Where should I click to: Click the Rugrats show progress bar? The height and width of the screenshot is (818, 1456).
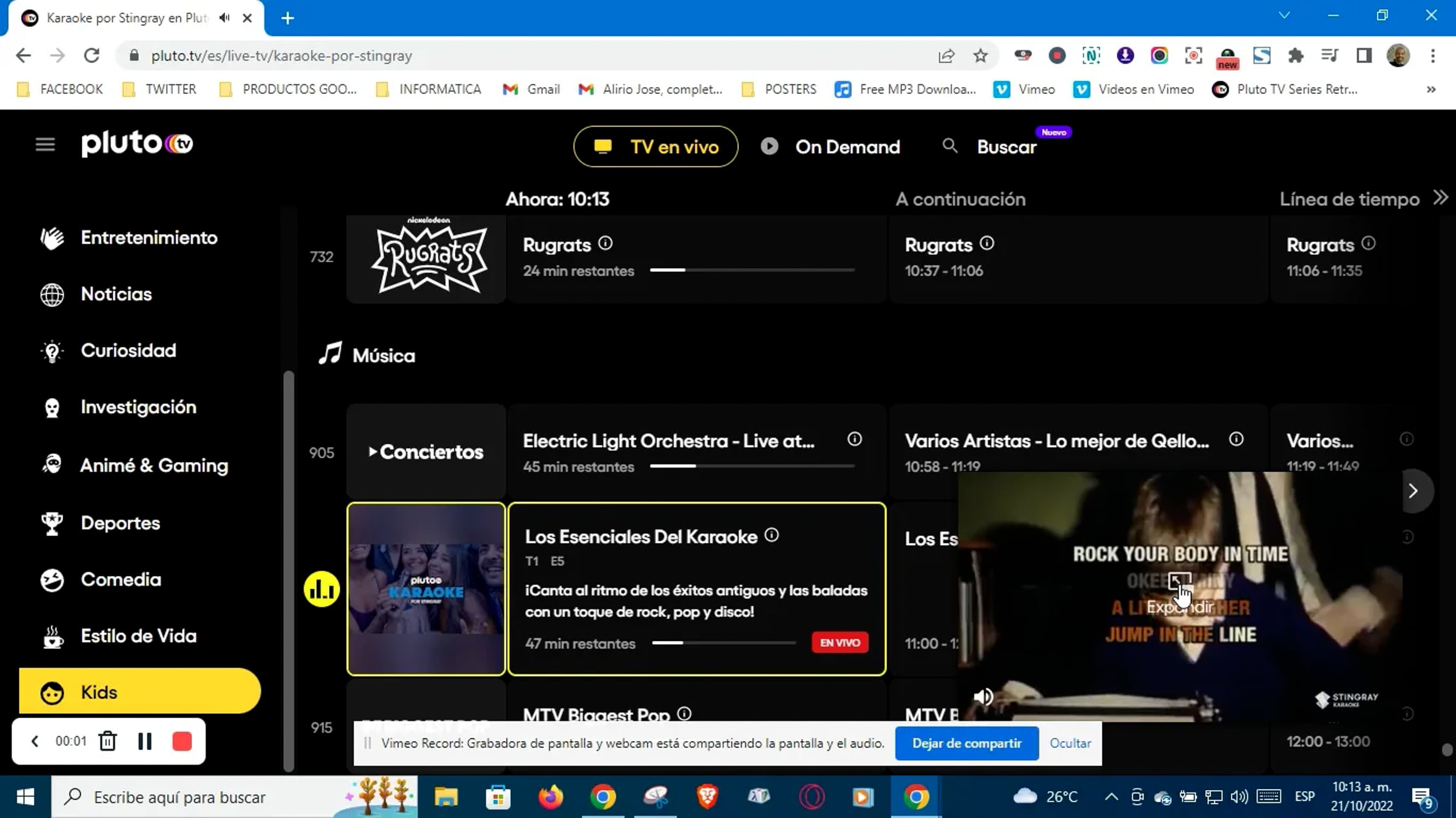pos(752,270)
